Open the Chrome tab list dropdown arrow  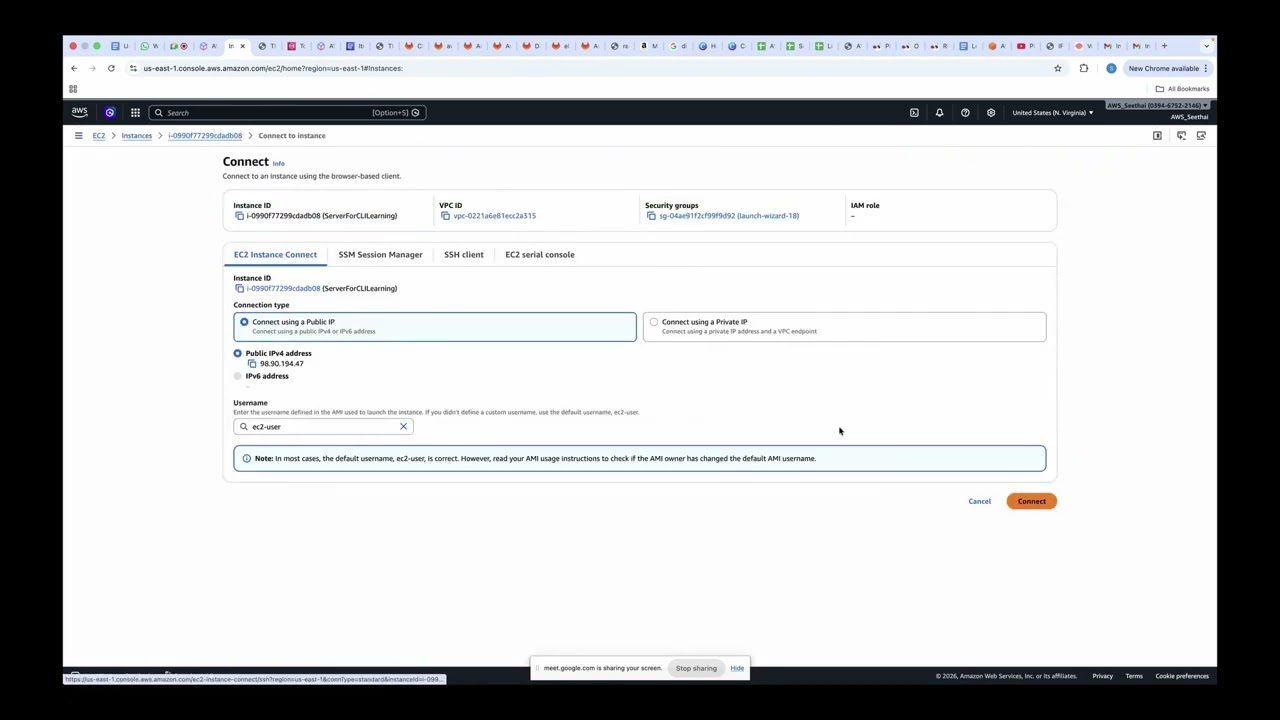click(x=1207, y=46)
